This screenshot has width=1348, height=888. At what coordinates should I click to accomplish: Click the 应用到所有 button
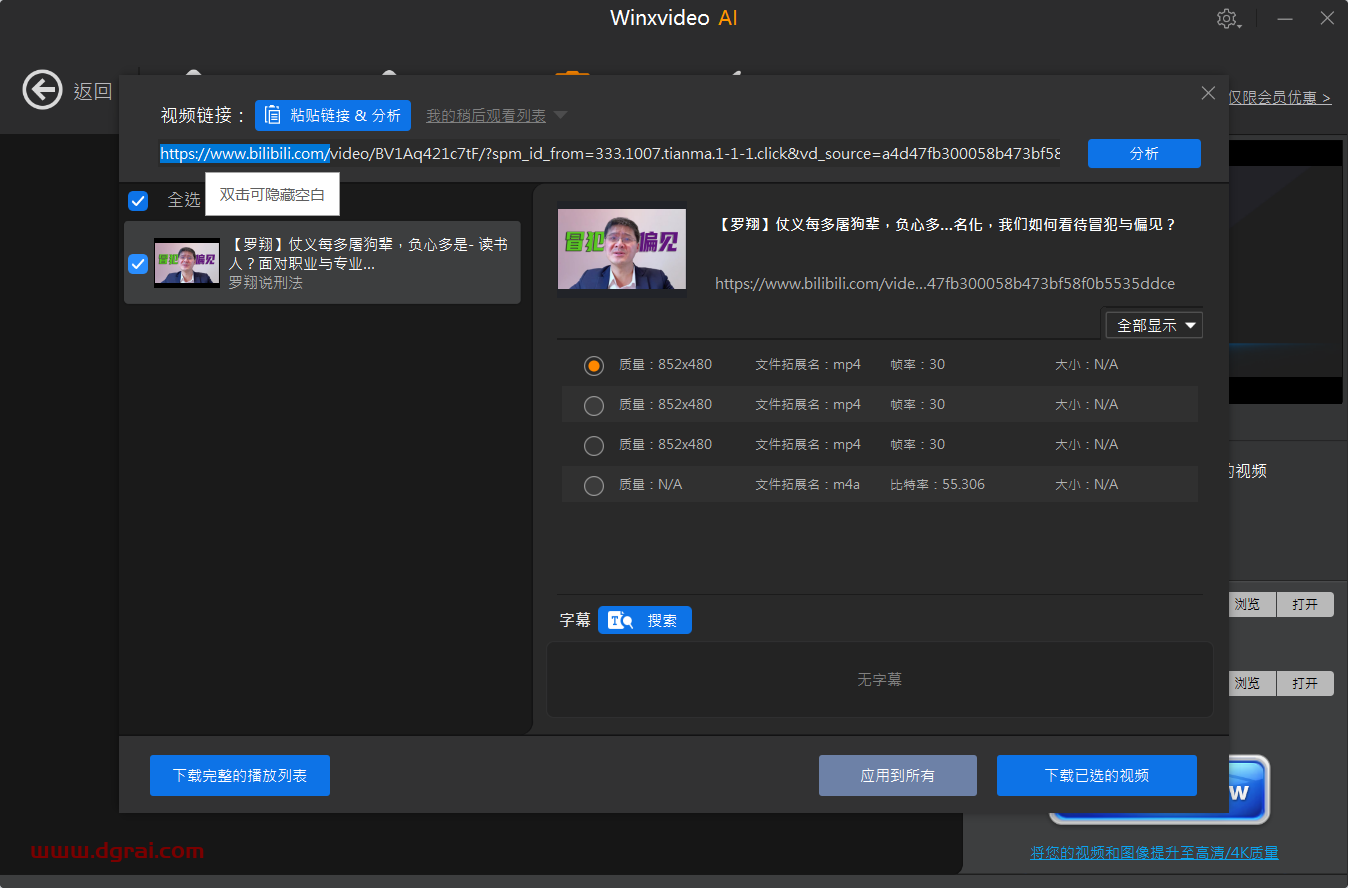pos(898,775)
